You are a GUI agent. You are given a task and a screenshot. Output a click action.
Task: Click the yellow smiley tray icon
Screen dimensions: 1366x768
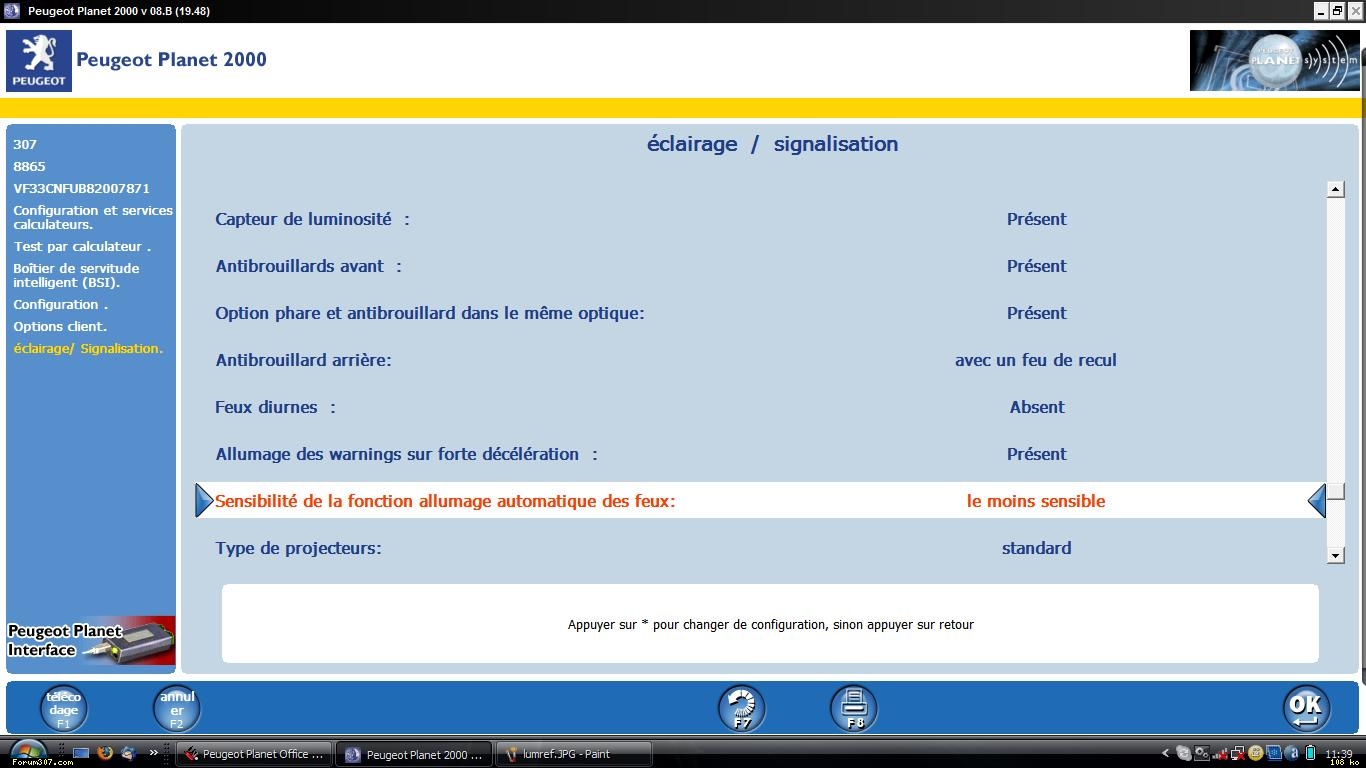1256,753
